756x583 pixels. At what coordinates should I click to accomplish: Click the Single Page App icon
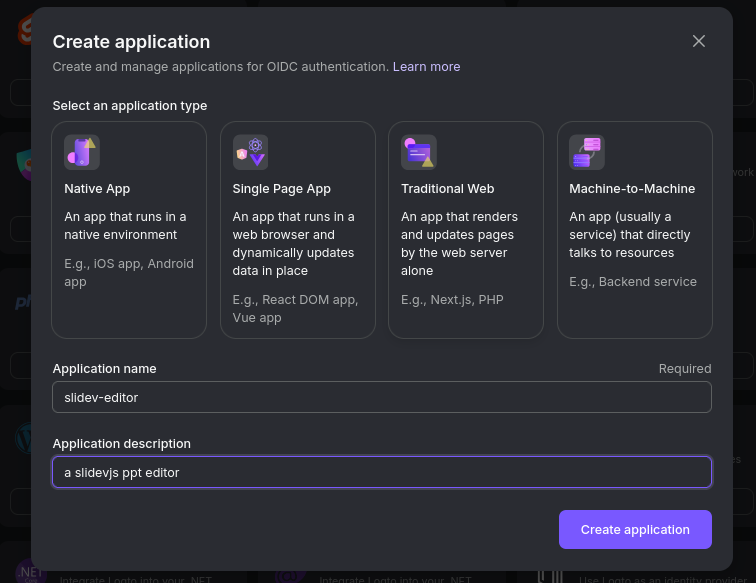250,153
